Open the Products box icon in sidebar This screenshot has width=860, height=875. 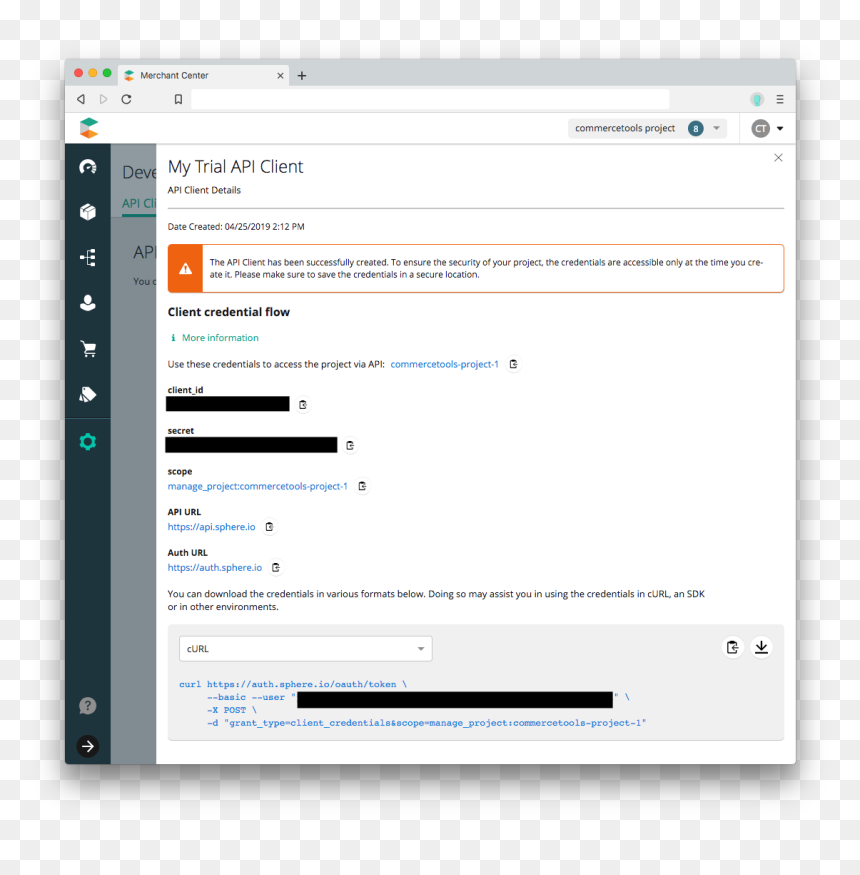(88, 212)
